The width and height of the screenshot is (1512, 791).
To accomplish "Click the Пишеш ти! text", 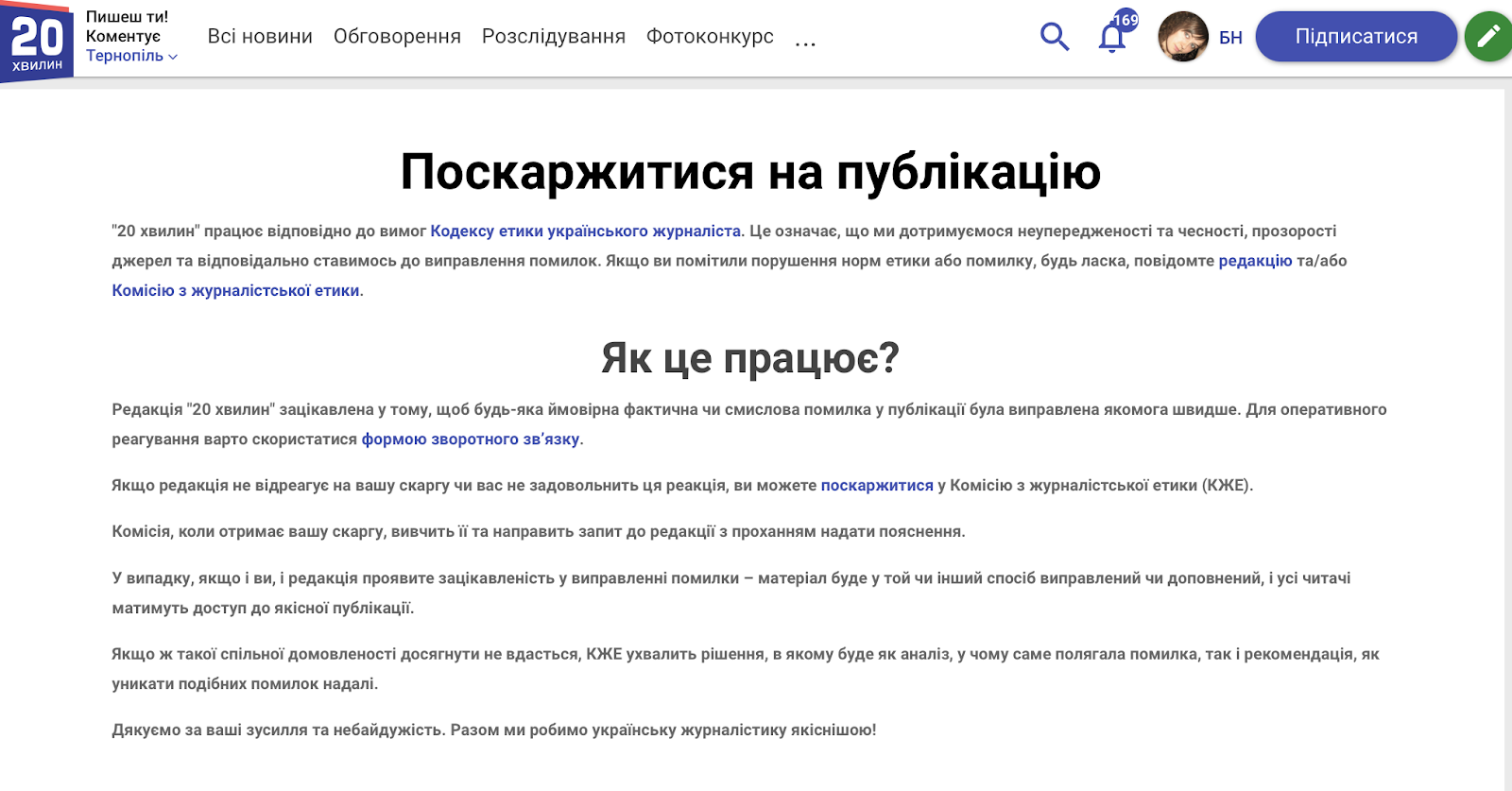I will 127,17.
